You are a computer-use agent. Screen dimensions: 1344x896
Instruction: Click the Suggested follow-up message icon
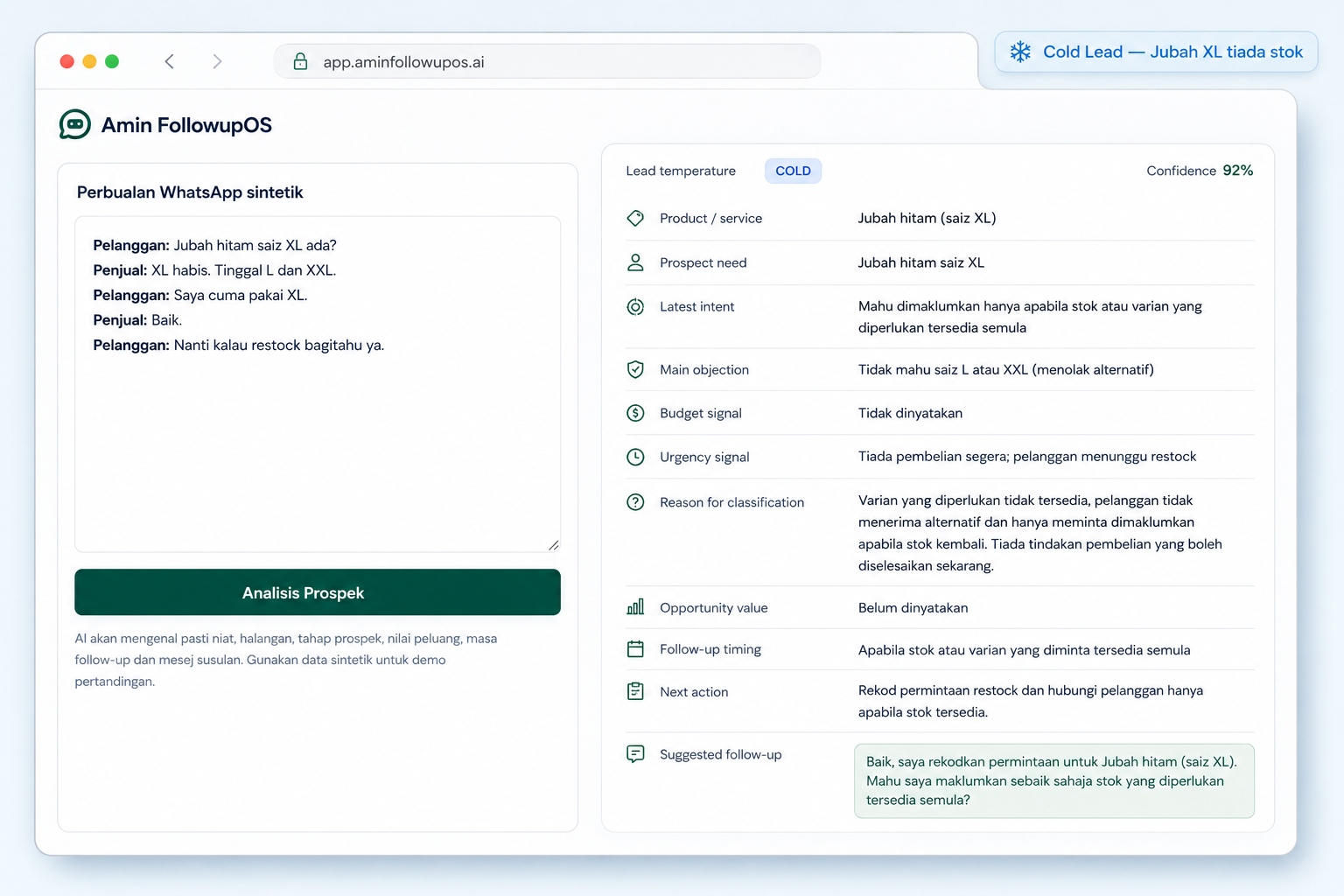tap(635, 754)
